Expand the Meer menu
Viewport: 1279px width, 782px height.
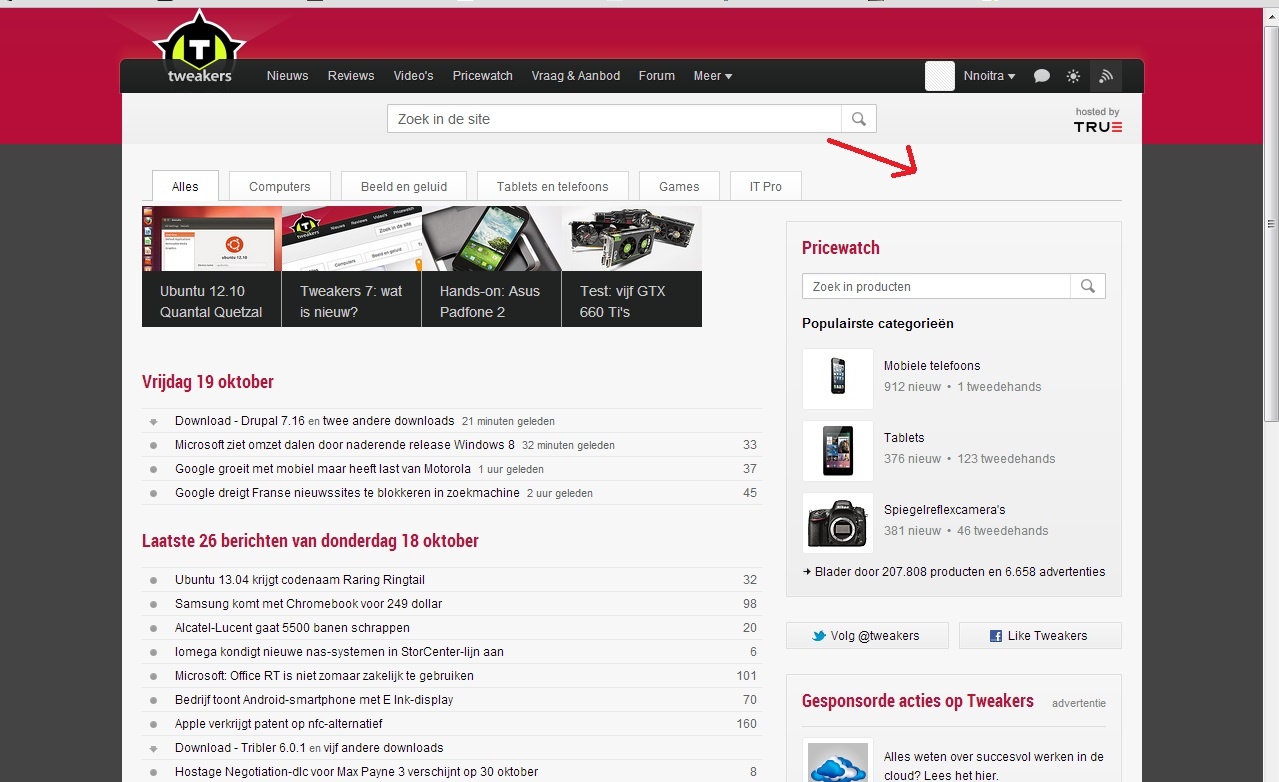point(713,76)
